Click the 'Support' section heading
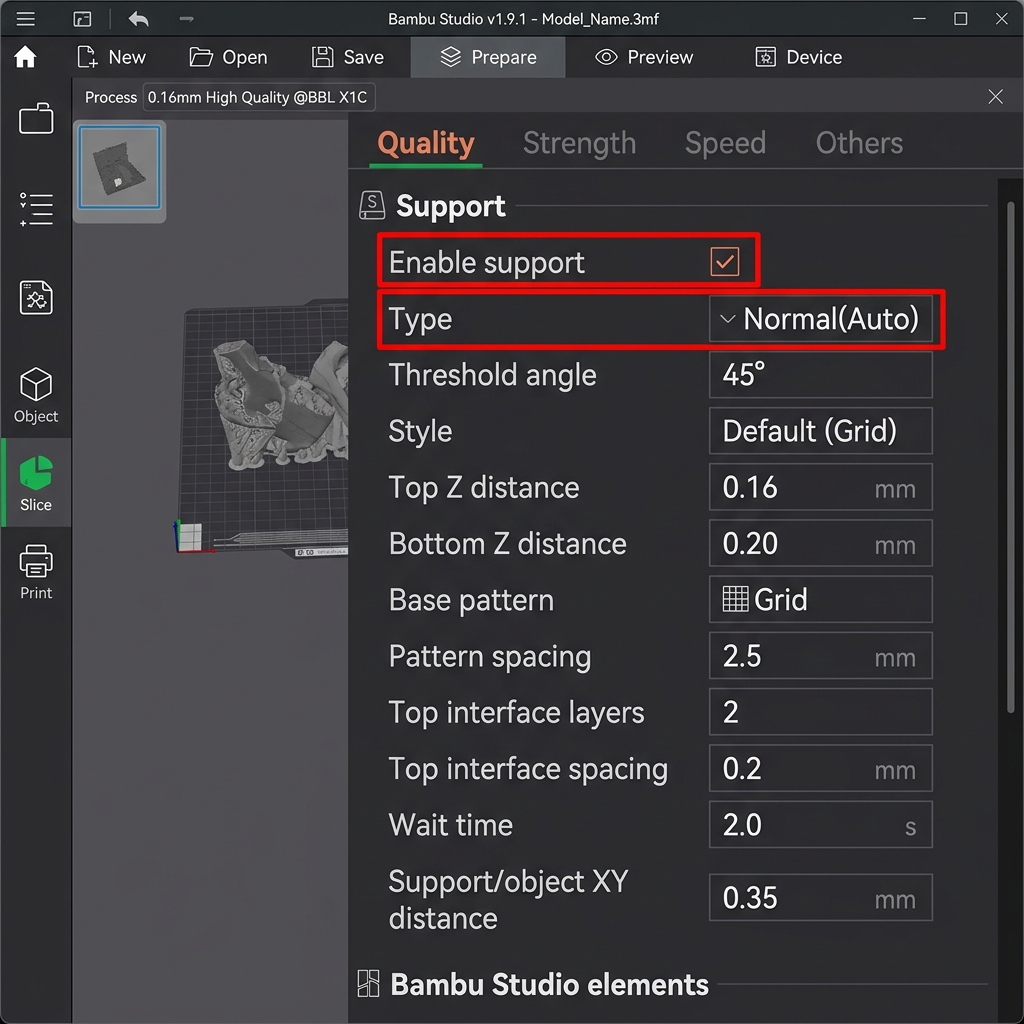Viewport: 1024px width, 1024px height. [x=451, y=206]
